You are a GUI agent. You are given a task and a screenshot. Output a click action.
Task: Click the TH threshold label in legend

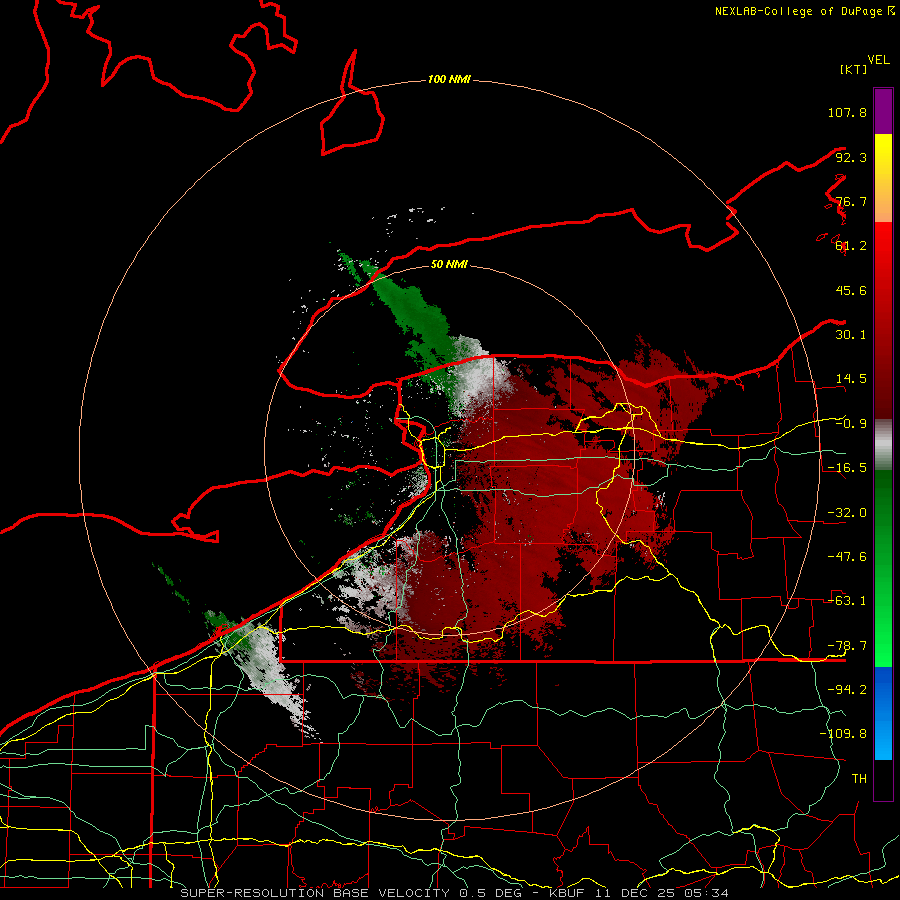[x=859, y=779]
